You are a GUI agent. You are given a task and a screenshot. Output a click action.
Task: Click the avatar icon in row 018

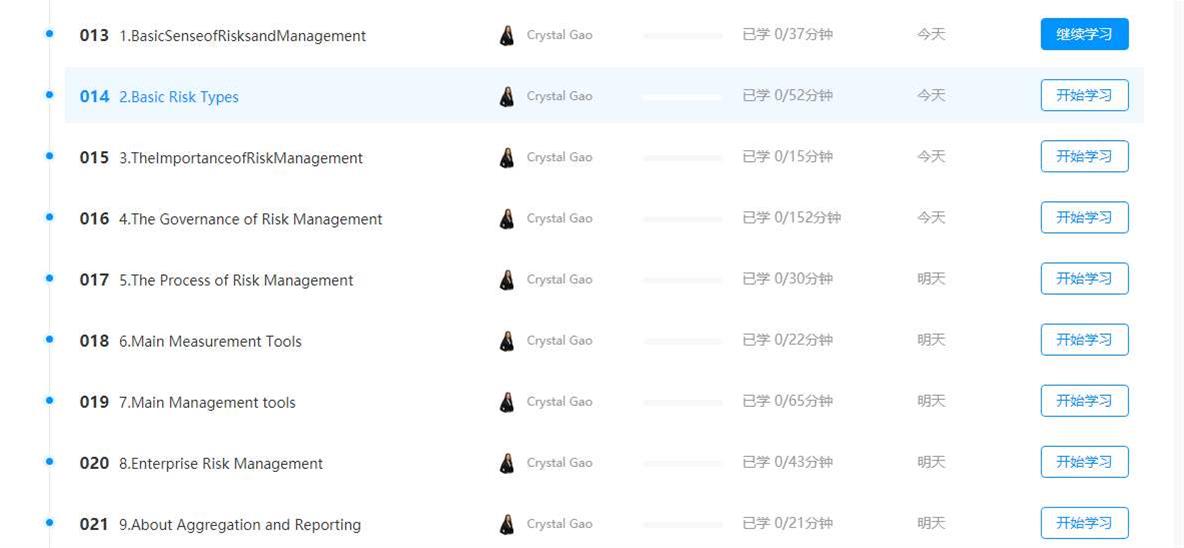click(x=507, y=341)
